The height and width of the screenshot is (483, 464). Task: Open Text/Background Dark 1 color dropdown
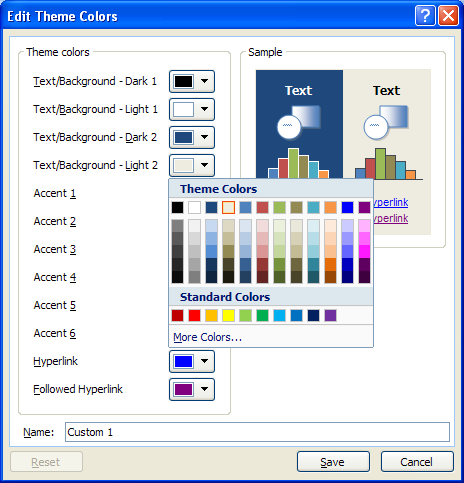click(x=192, y=81)
